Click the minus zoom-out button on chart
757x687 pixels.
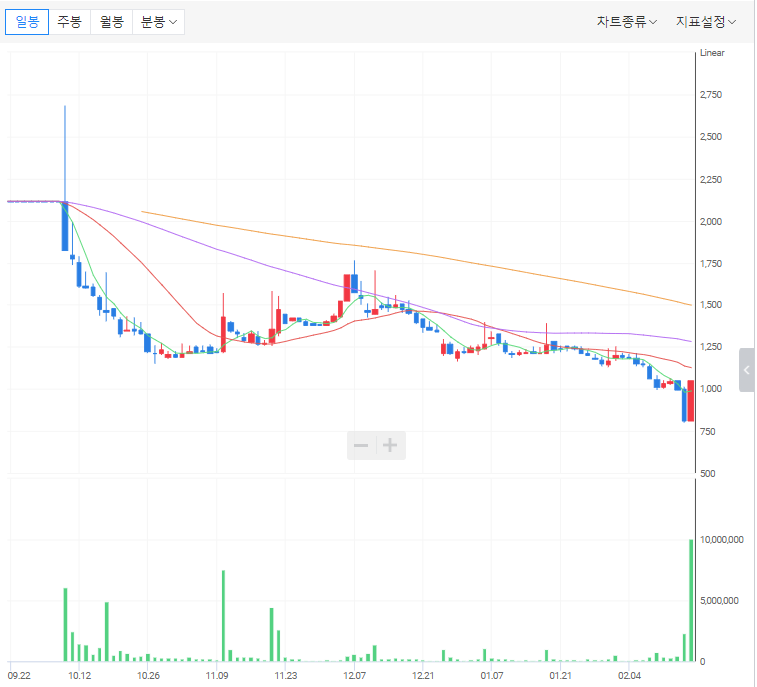click(x=361, y=445)
